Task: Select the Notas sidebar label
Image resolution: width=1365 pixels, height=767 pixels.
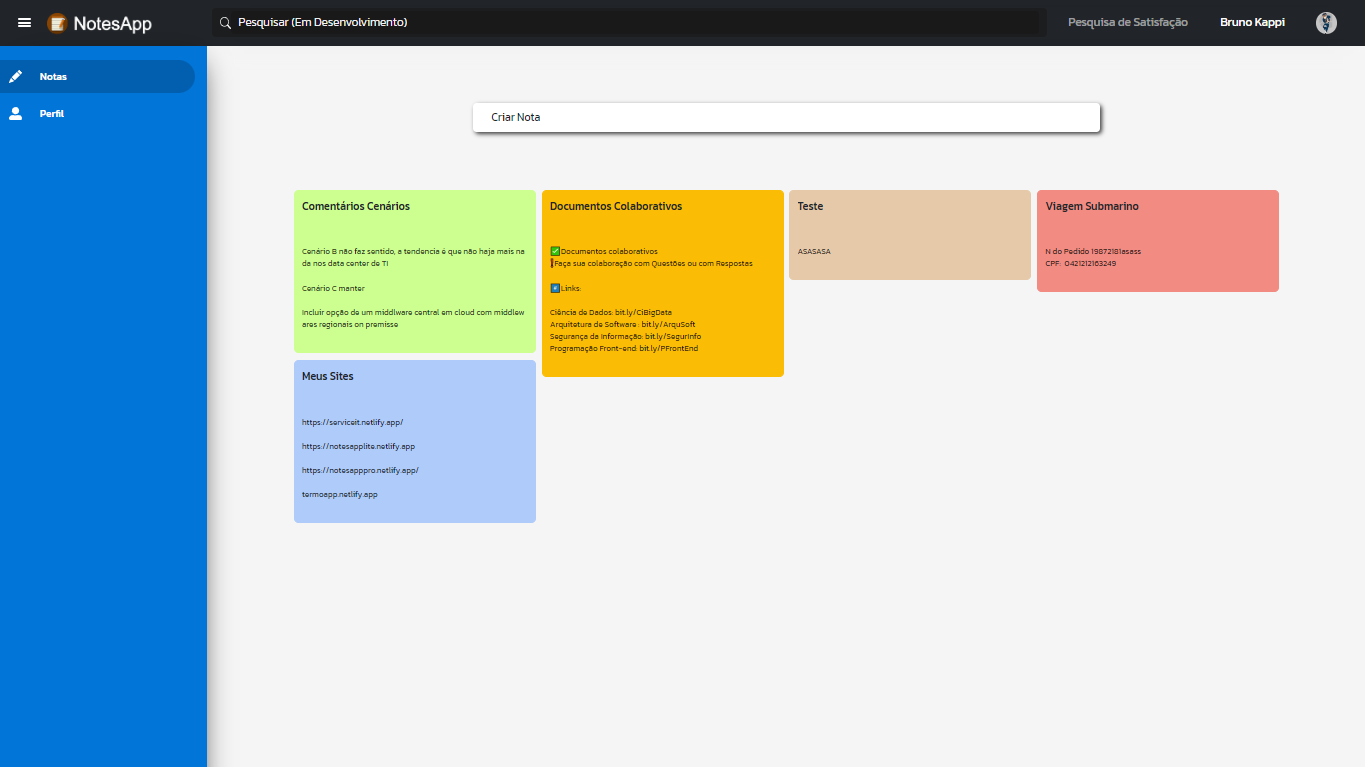Action: pos(54,76)
